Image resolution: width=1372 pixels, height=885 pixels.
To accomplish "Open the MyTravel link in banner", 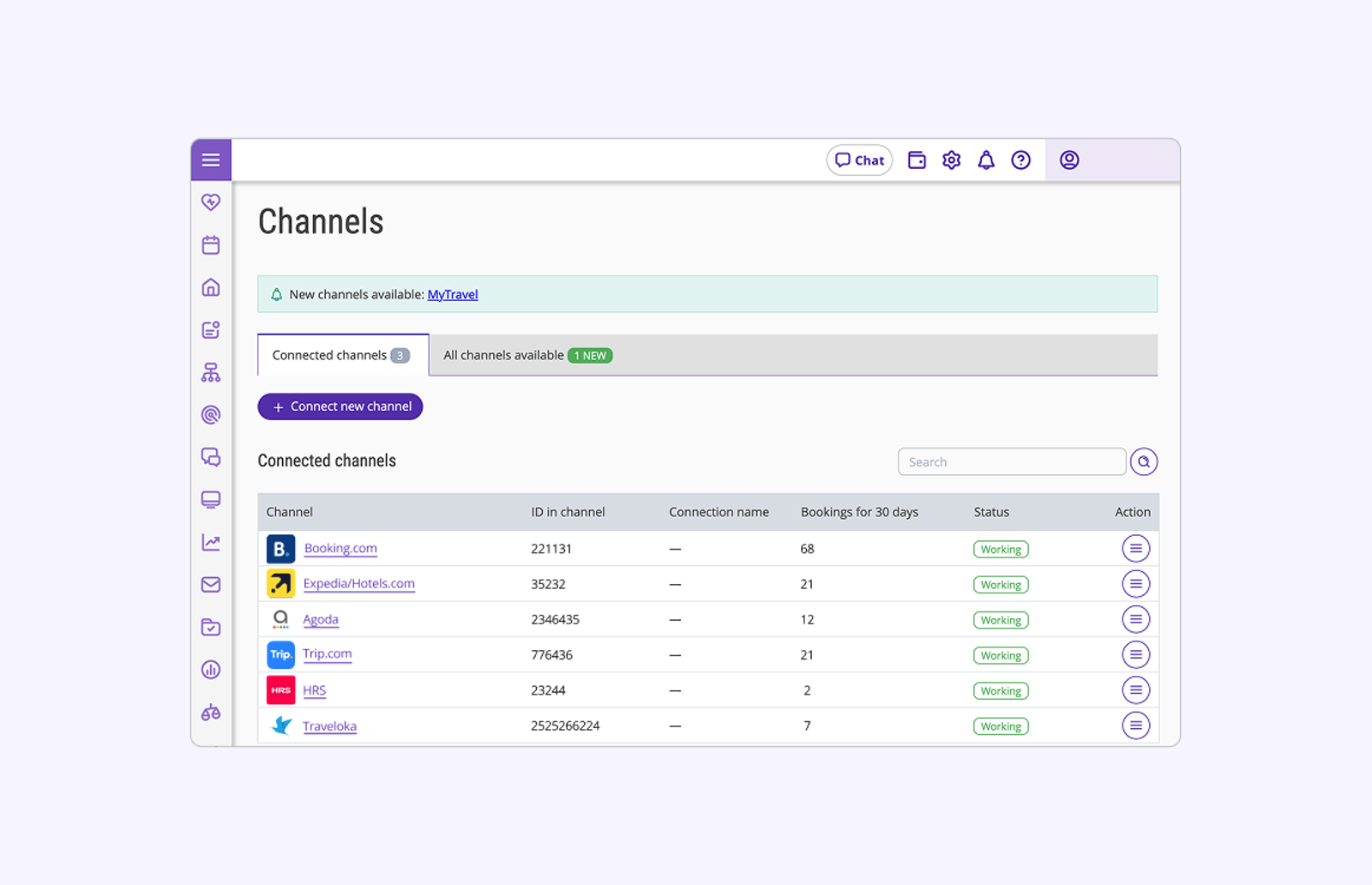I will 453,294.
